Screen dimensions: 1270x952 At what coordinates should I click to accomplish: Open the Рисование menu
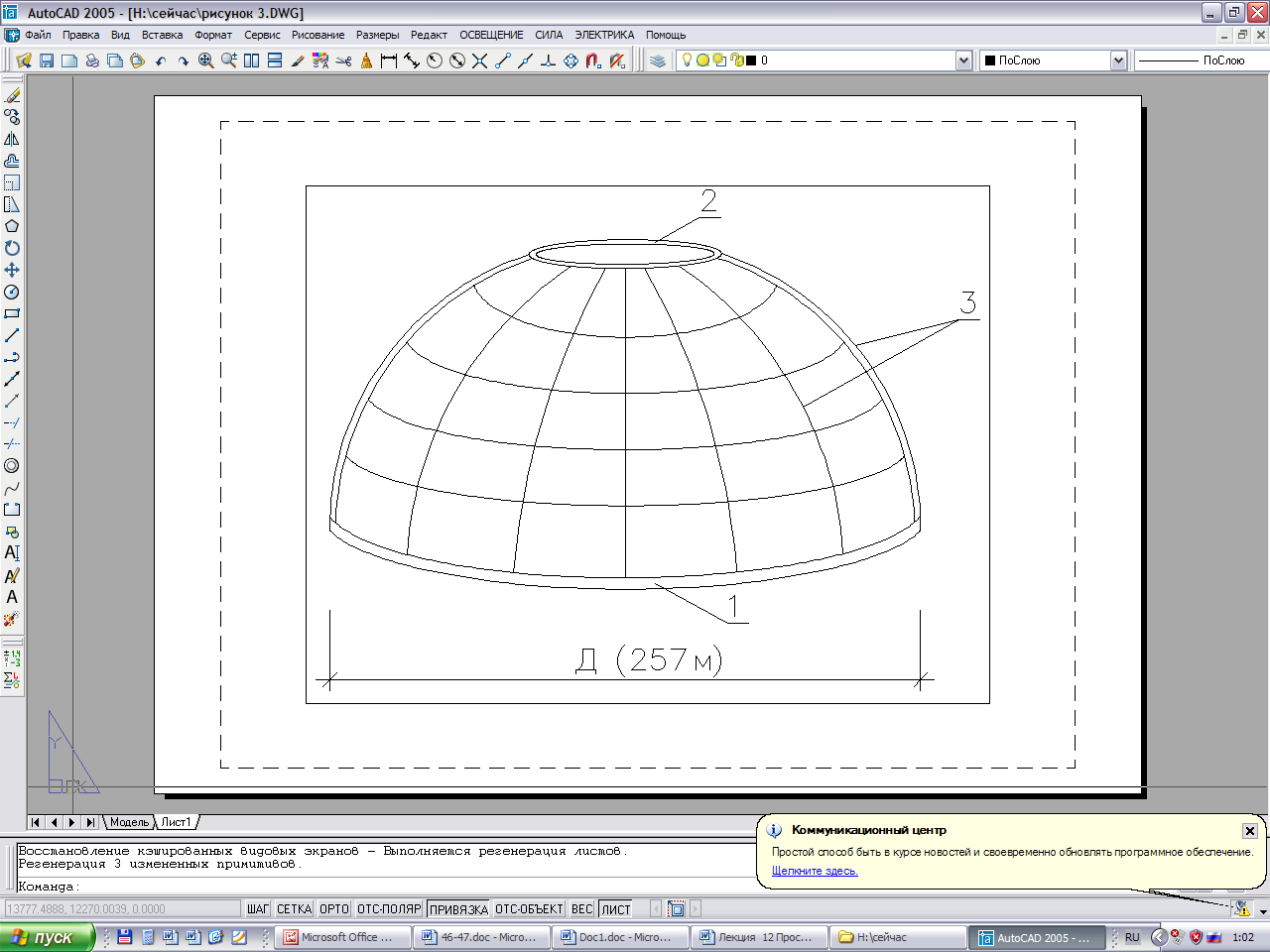tap(317, 35)
